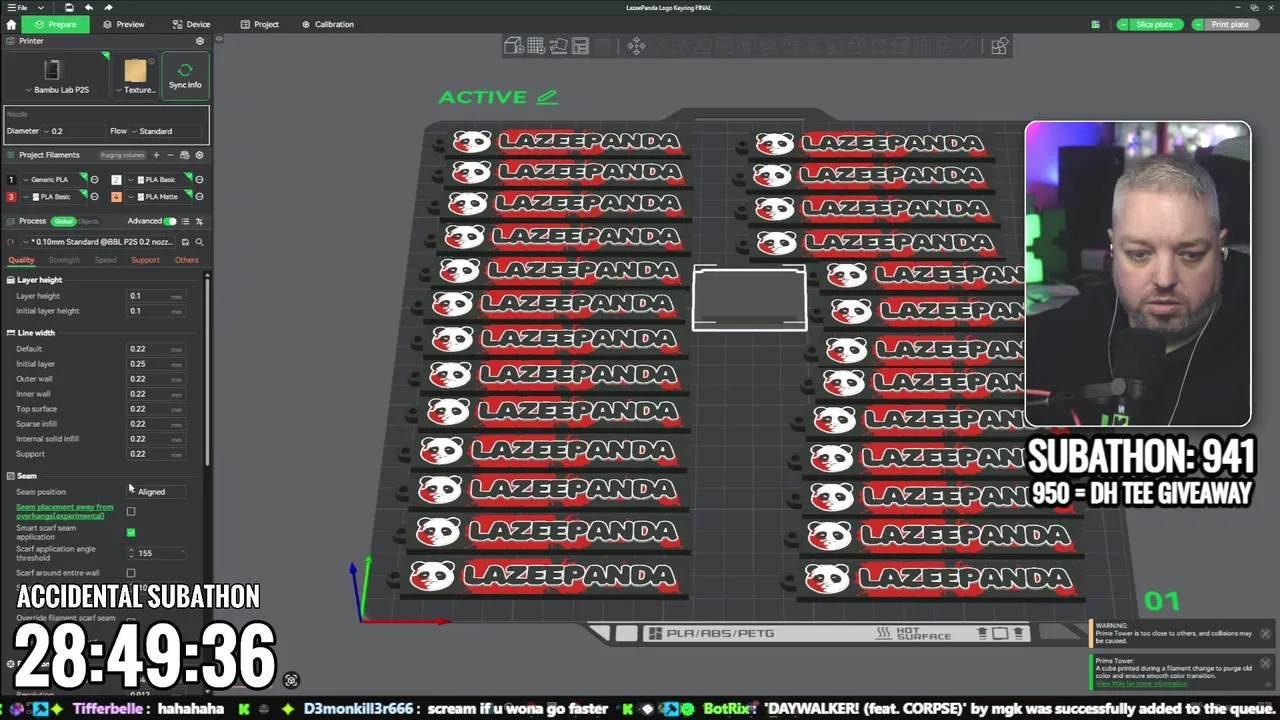This screenshot has width=1280, height=720.
Task: Remove a filament with the minus icon
Action: tap(170, 155)
